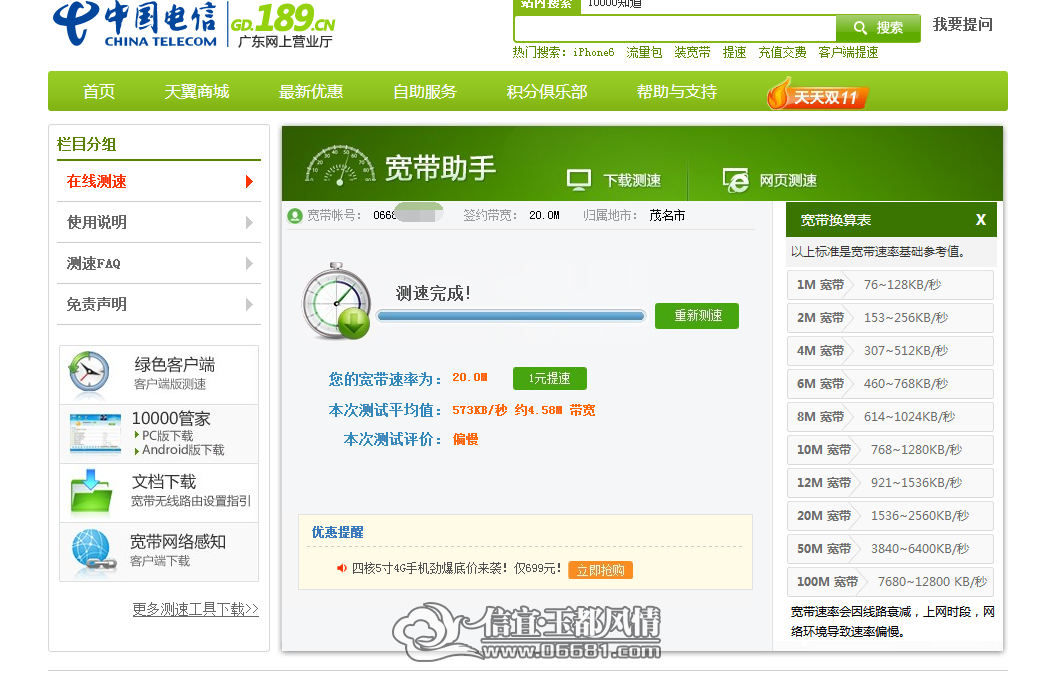Open 更多测速工具下载 link
This screenshot has height=673, width=1055.
[195, 609]
